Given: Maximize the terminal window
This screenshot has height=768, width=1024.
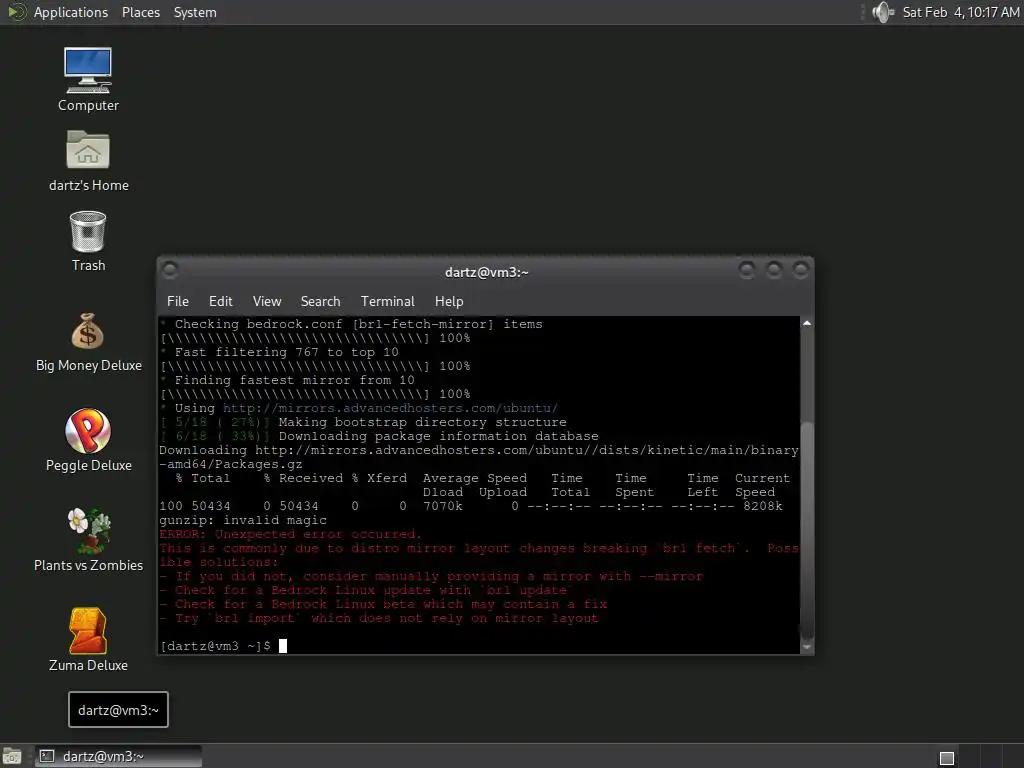Looking at the screenshot, I should pyautogui.click(x=774, y=269).
